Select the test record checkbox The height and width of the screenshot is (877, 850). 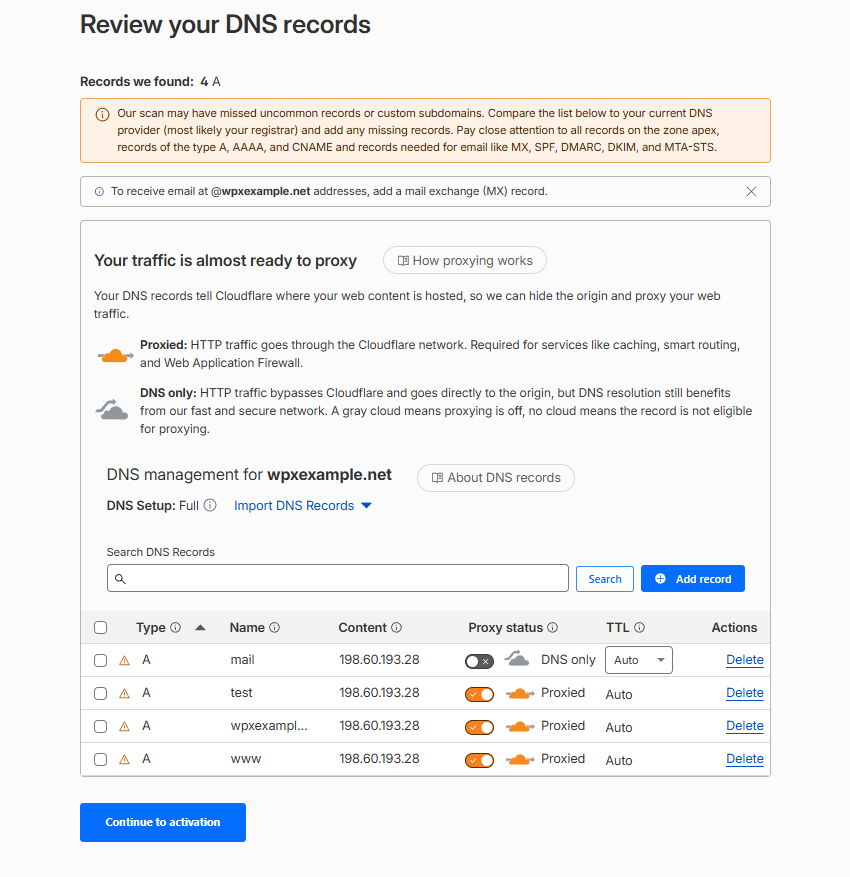point(101,694)
